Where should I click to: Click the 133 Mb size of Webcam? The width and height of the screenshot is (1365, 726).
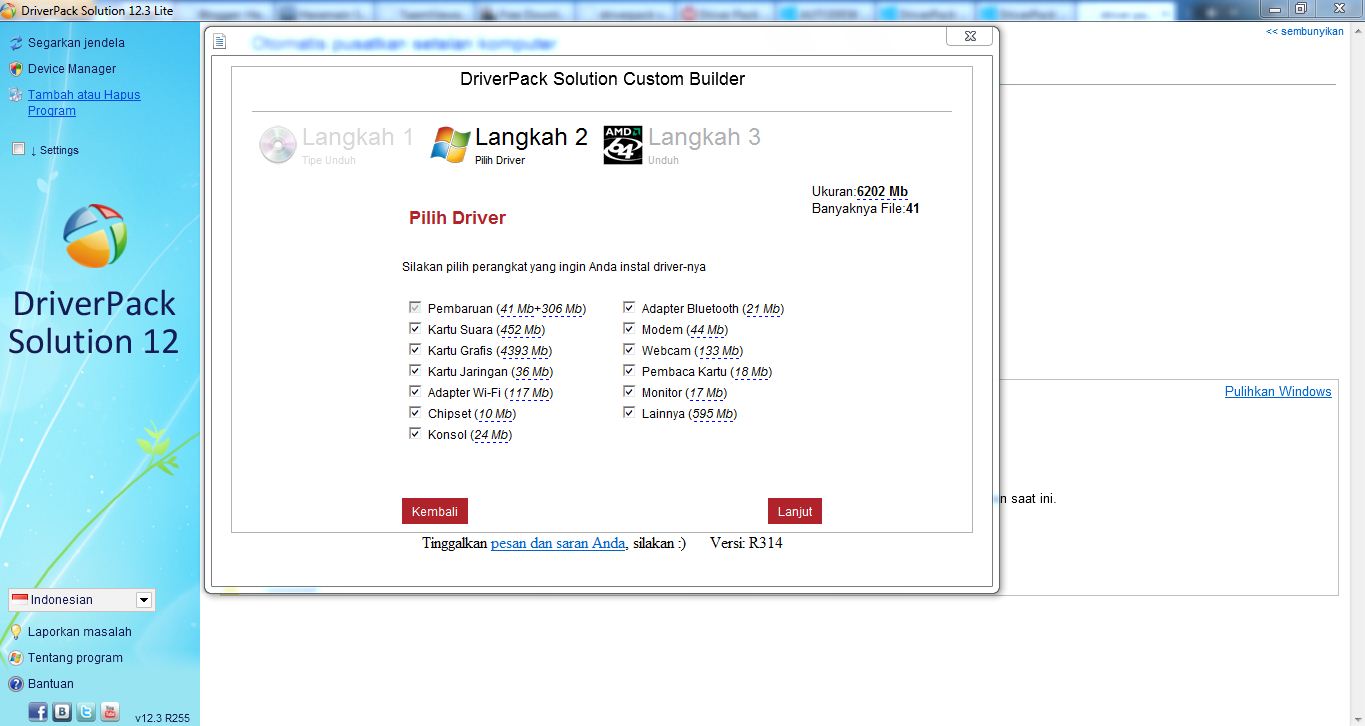pyautogui.click(x=717, y=351)
